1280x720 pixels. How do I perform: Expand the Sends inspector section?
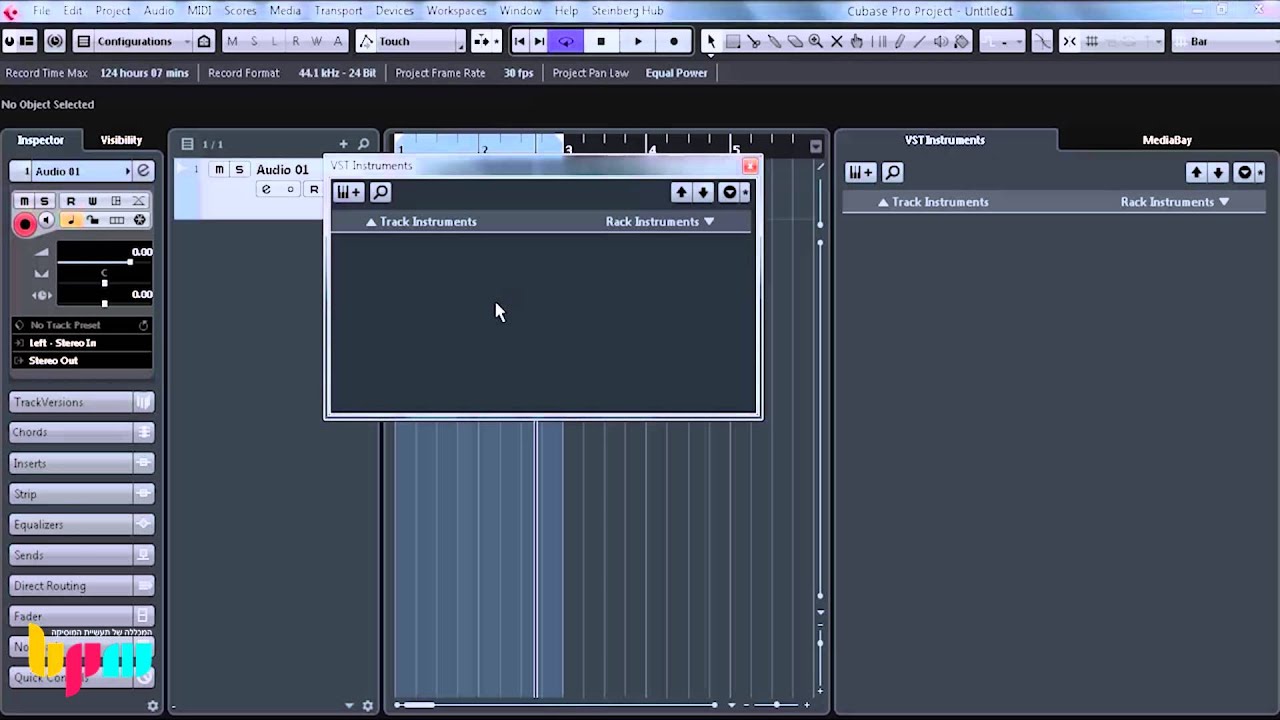point(81,555)
